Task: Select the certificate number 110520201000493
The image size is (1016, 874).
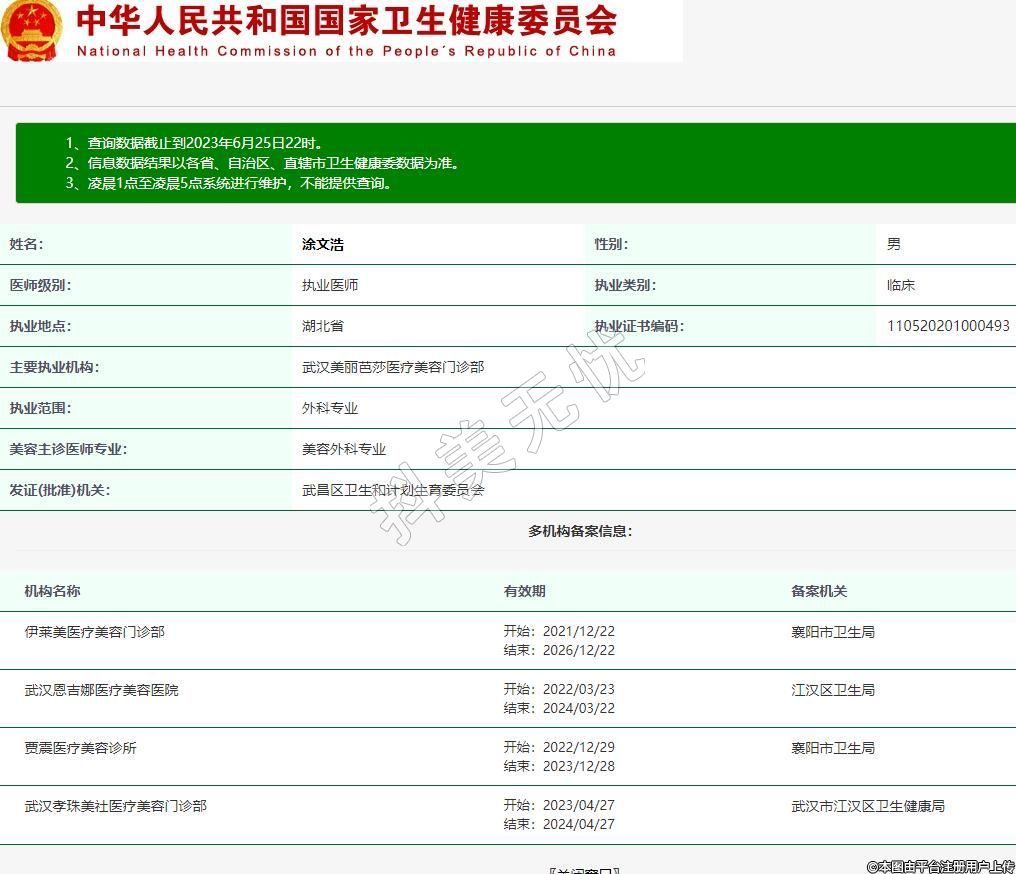Action: point(947,326)
